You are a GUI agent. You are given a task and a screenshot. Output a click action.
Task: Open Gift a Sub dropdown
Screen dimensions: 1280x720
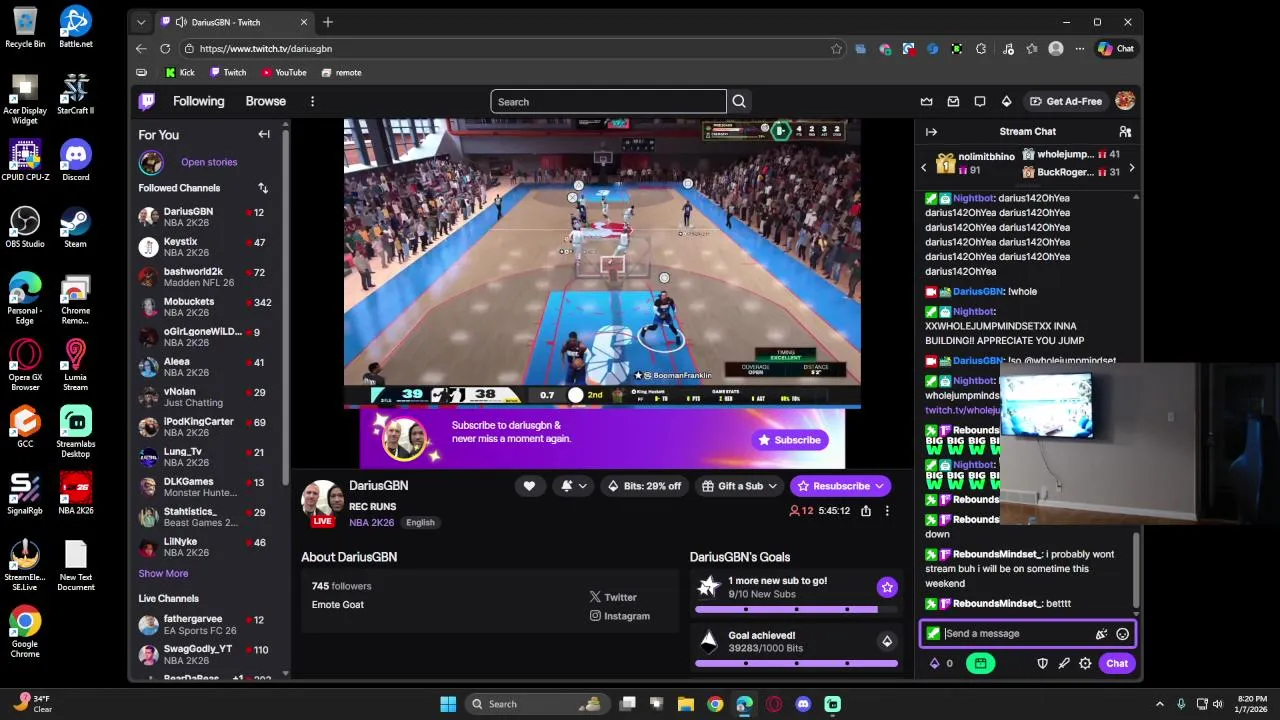740,486
